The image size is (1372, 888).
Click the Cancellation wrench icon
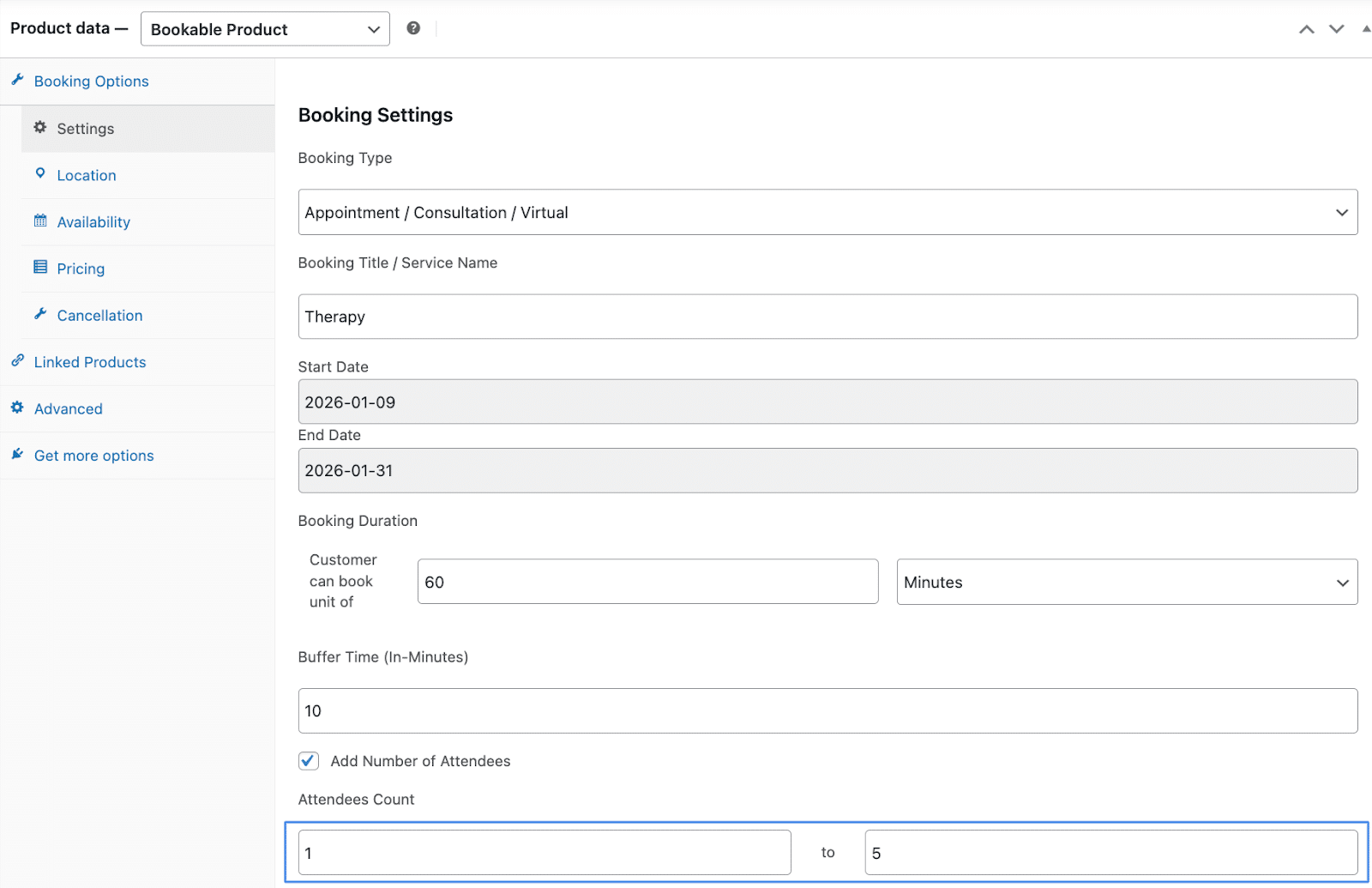pyautogui.click(x=40, y=314)
